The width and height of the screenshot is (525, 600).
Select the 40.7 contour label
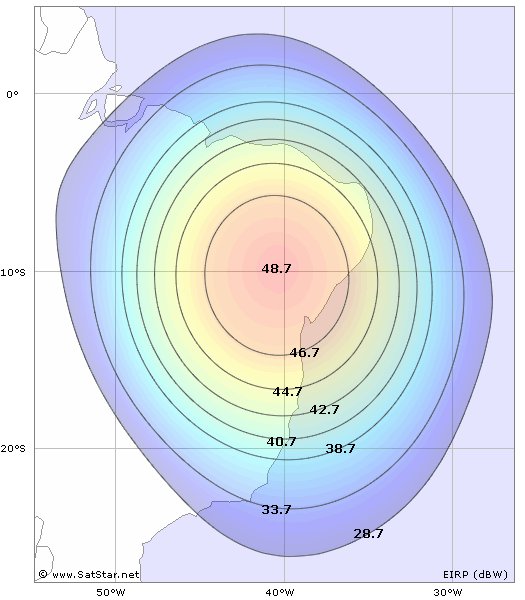[281, 442]
